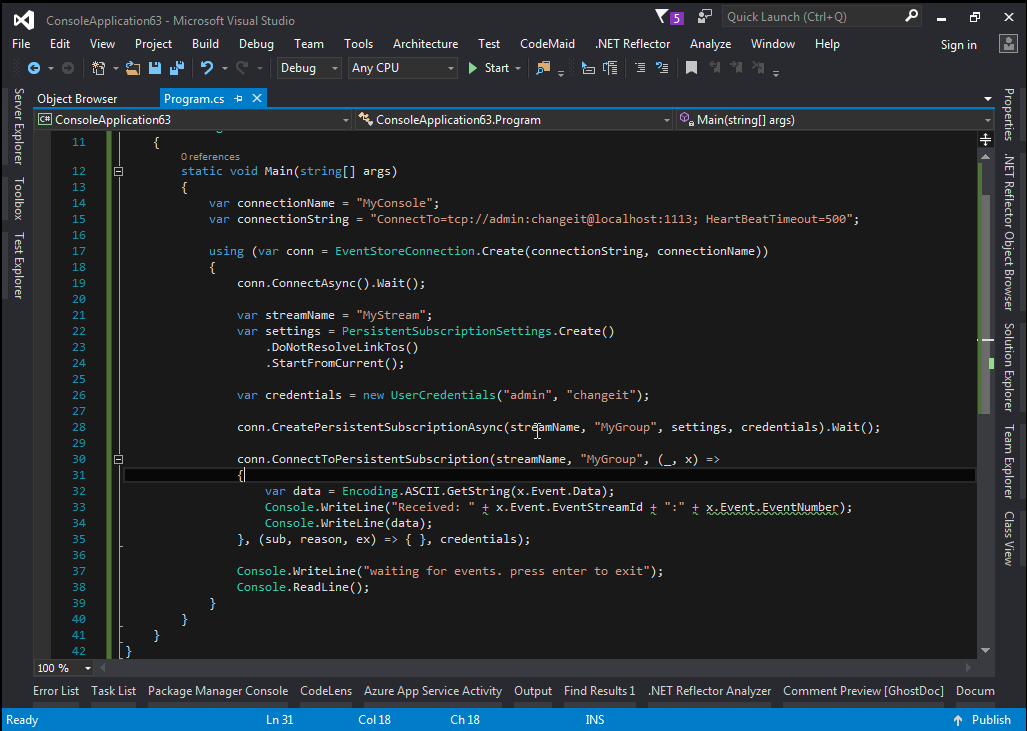Collapse the lambda block at line 30
Viewport: 1027px width, 731px height.
119,459
